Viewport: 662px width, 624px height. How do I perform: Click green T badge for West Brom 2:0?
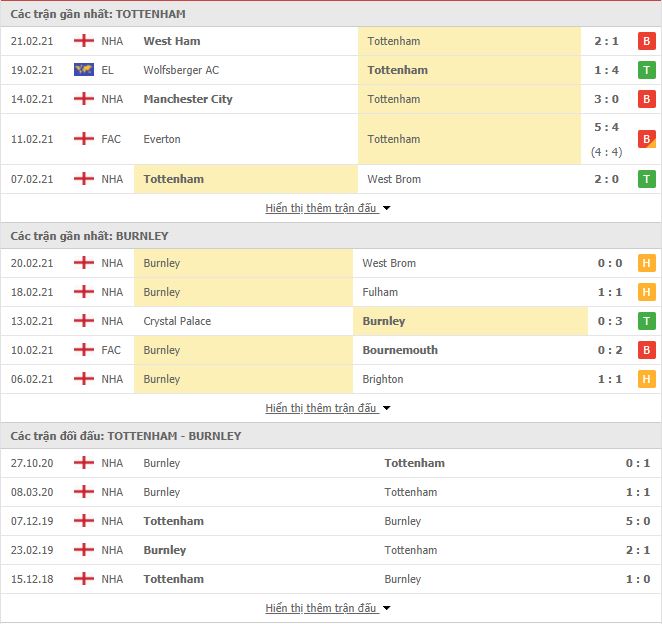point(646,179)
